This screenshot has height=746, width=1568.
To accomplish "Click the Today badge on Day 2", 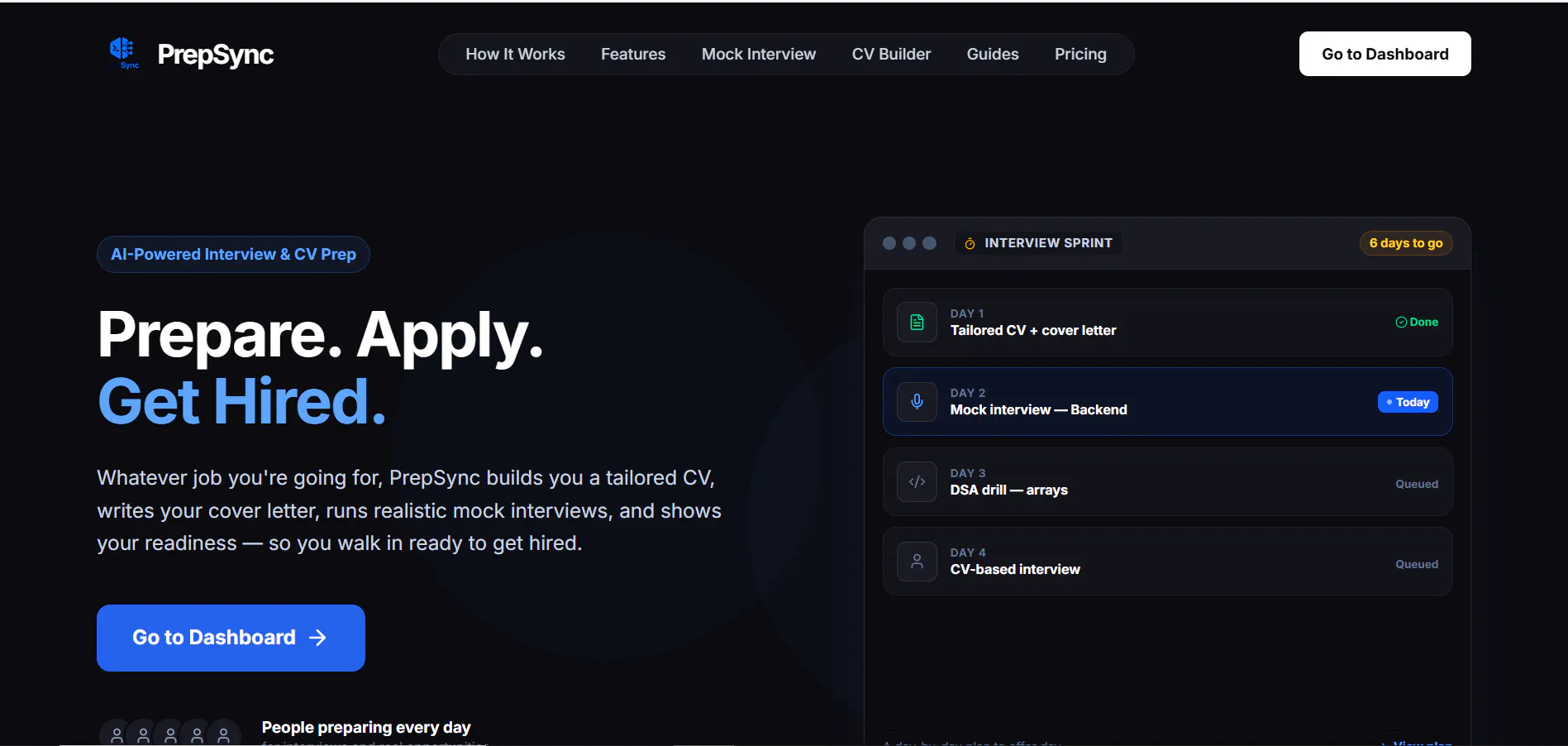I will tap(1408, 402).
